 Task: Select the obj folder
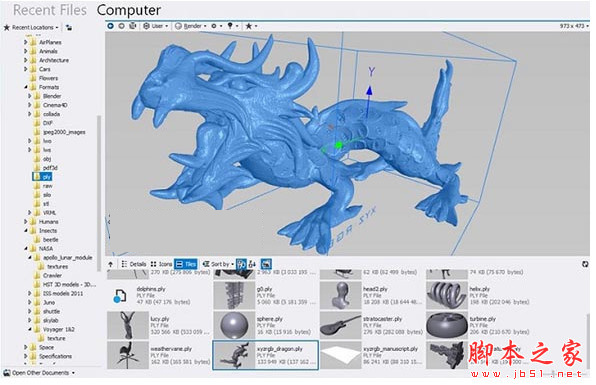43,159
